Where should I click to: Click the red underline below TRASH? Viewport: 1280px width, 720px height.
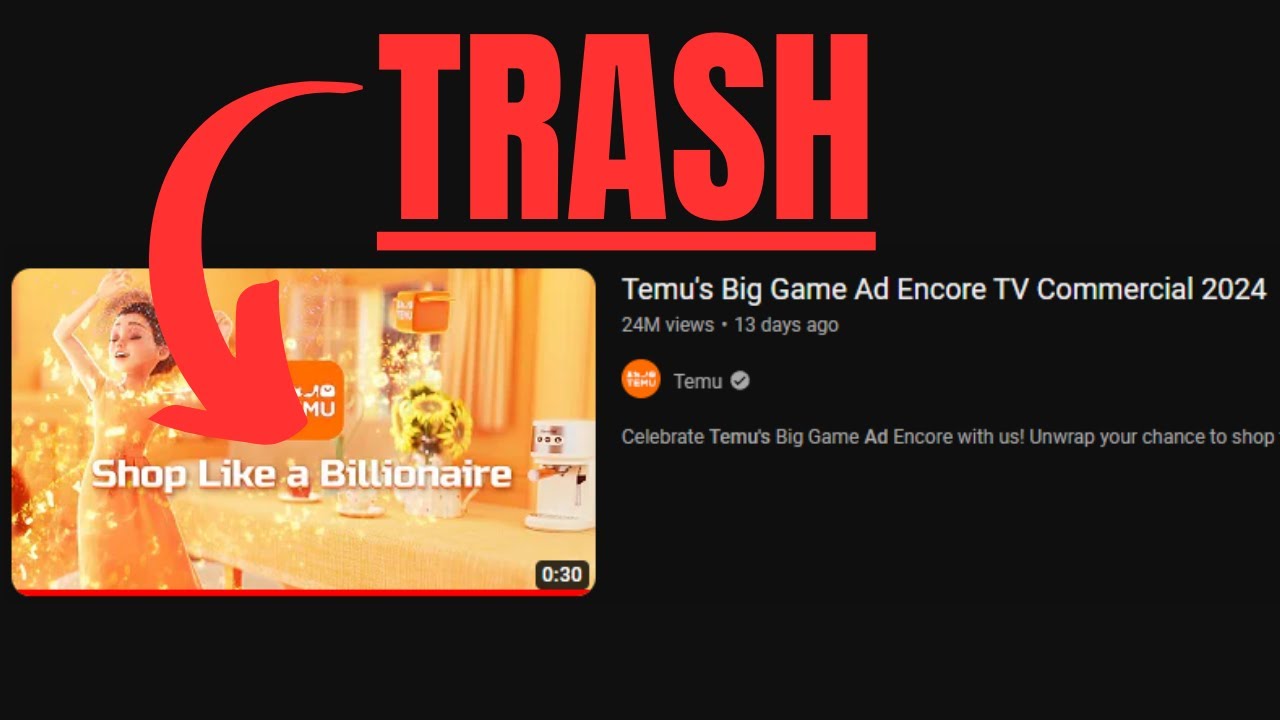pos(626,241)
